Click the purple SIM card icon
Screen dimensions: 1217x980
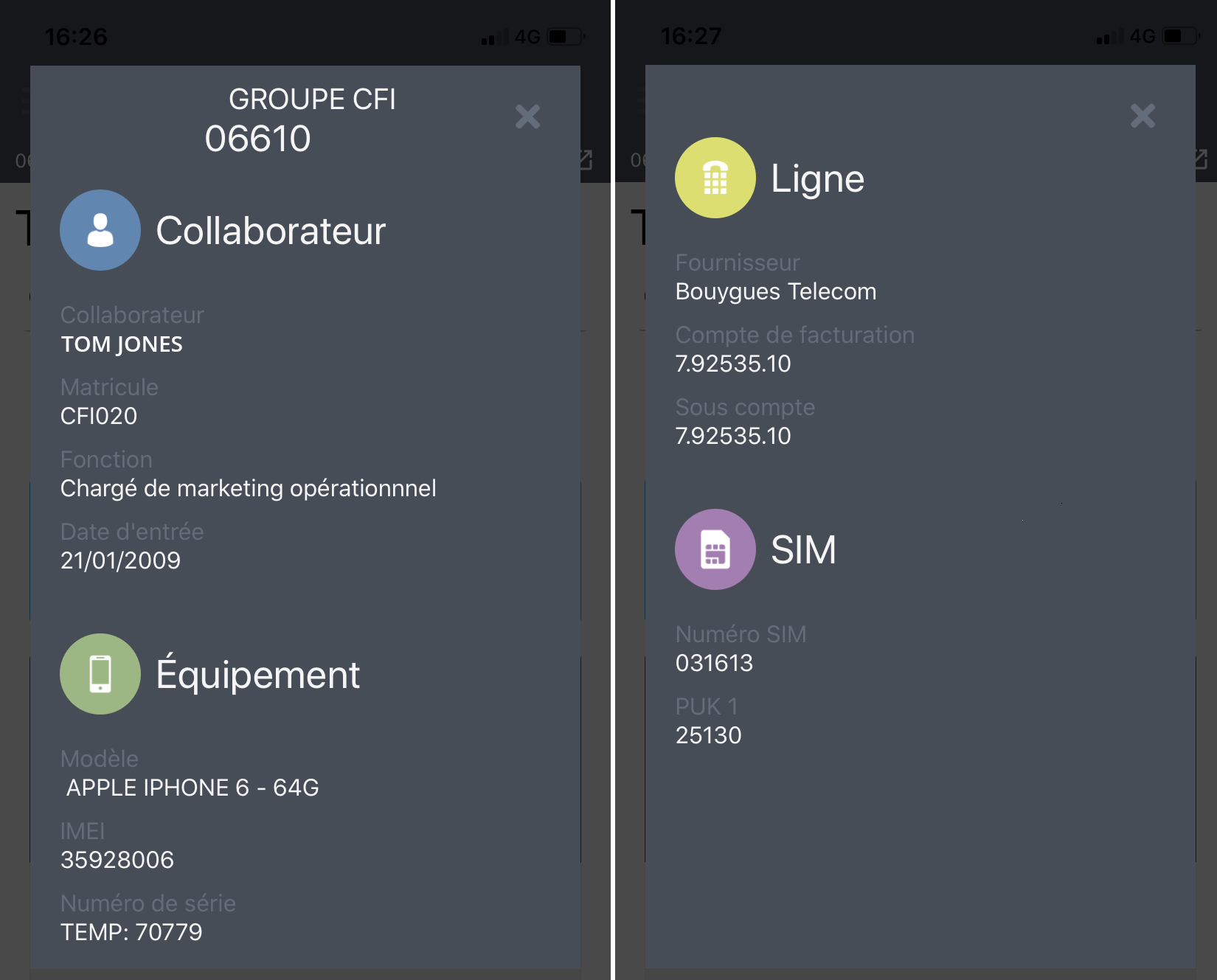[x=715, y=549]
